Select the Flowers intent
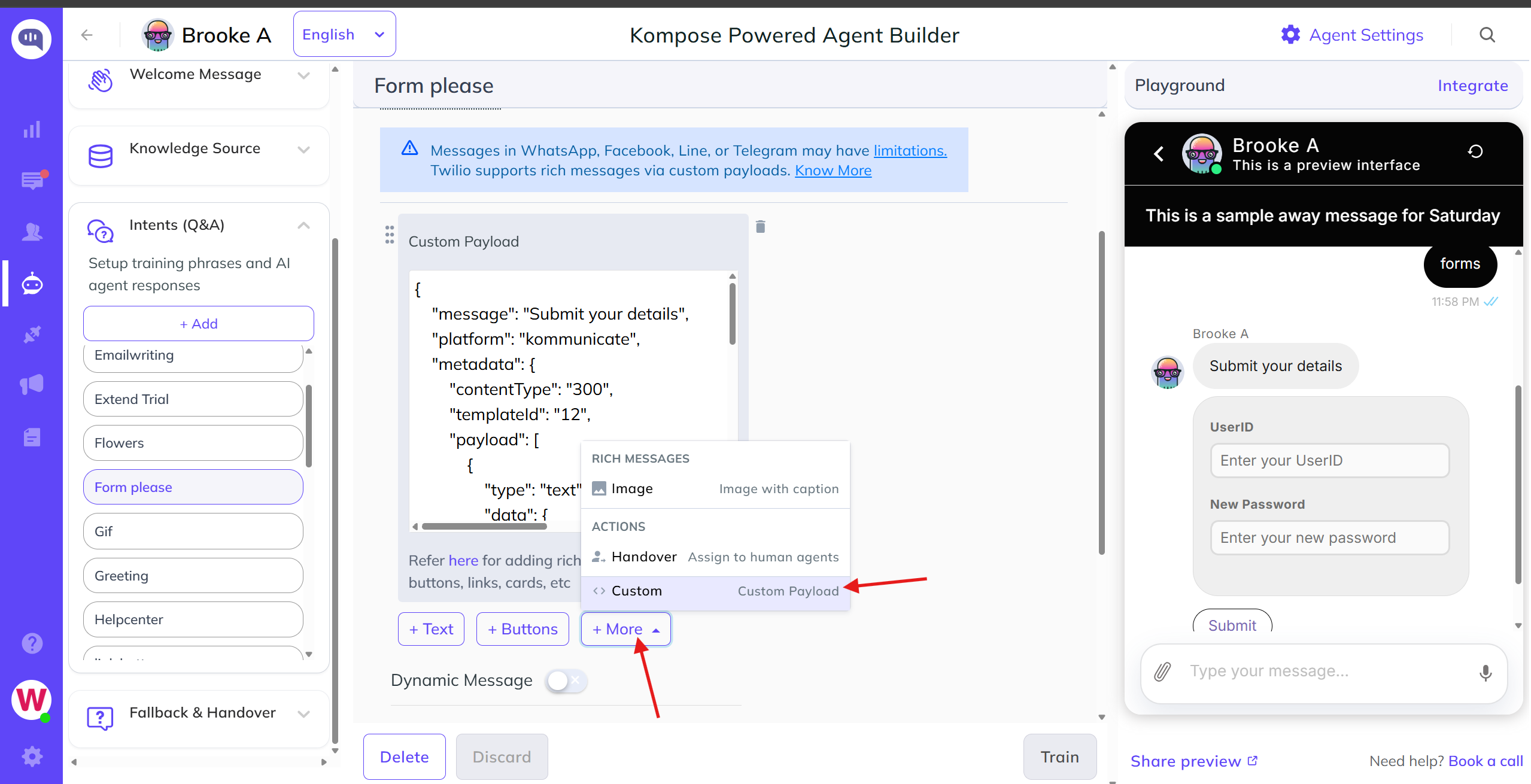The image size is (1531, 784). point(193,443)
